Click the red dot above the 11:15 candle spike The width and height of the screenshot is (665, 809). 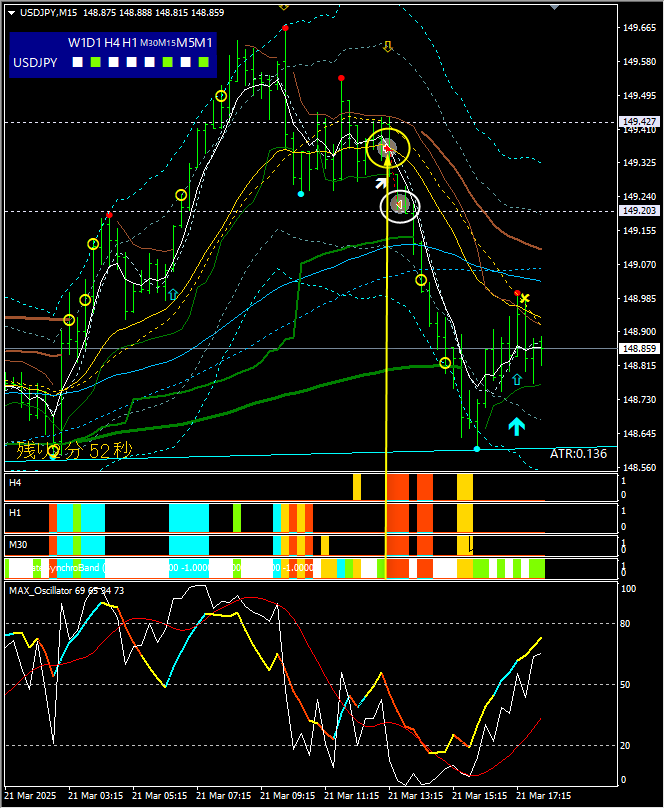tap(342, 78)
